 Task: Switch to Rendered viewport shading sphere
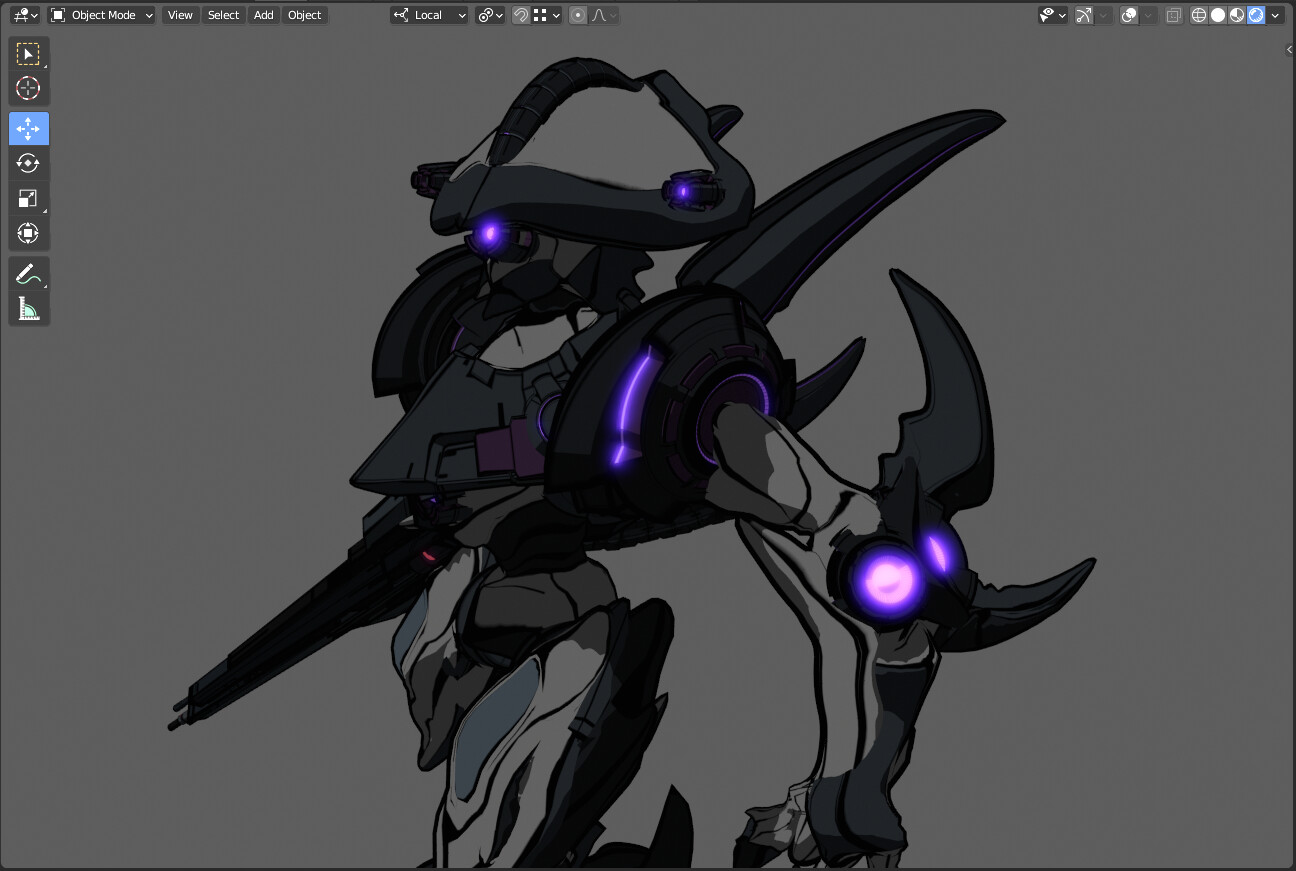1254,14
